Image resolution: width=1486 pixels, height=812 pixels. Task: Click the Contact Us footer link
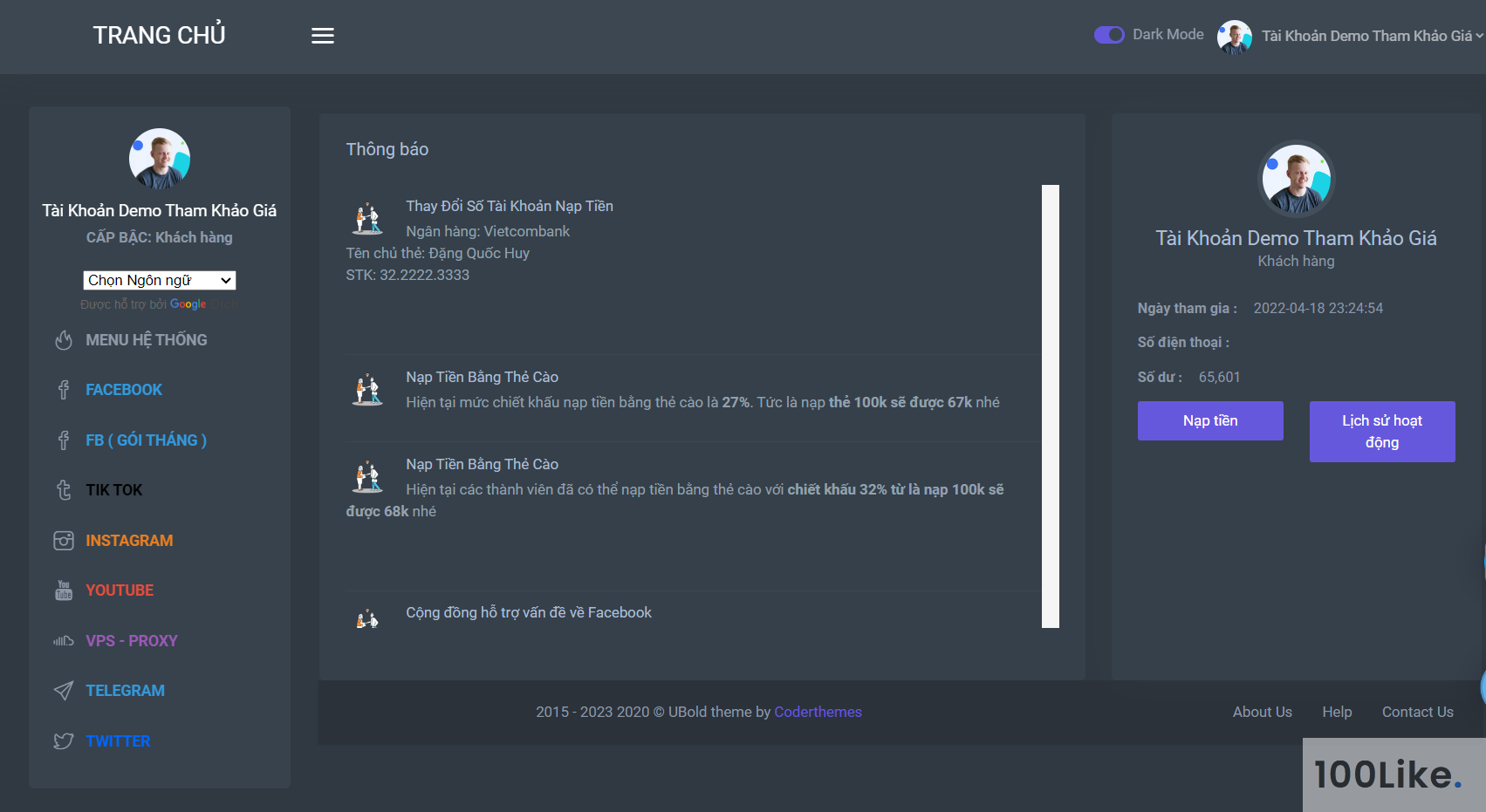coord(1418,712)
